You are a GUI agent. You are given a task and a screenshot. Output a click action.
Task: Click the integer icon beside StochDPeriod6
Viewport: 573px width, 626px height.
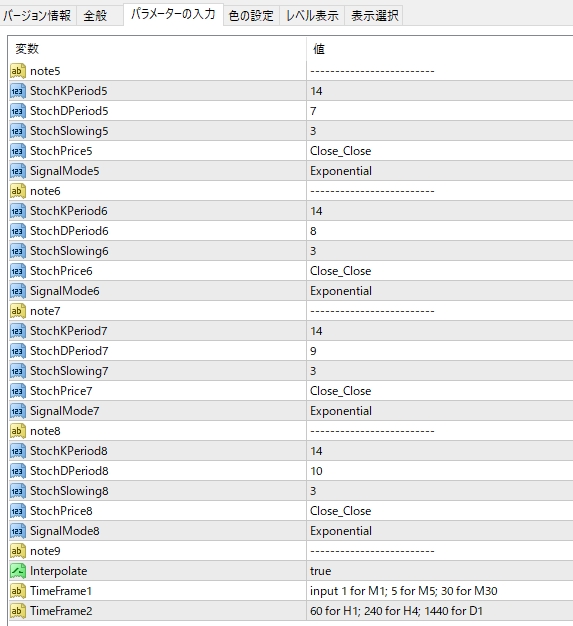(x=18, y=231)
